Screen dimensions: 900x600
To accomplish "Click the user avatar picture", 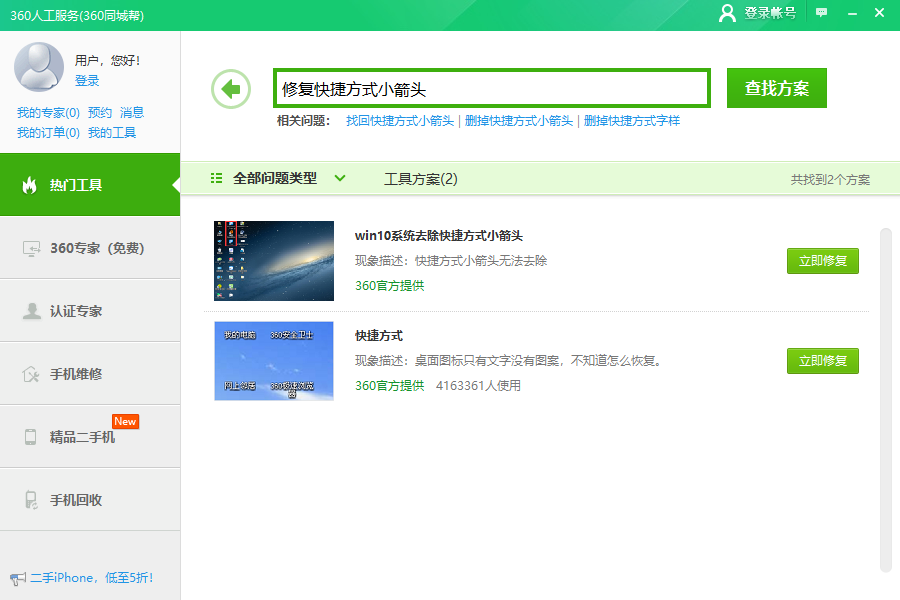I will pyautogui.click(x=39, y=66).
